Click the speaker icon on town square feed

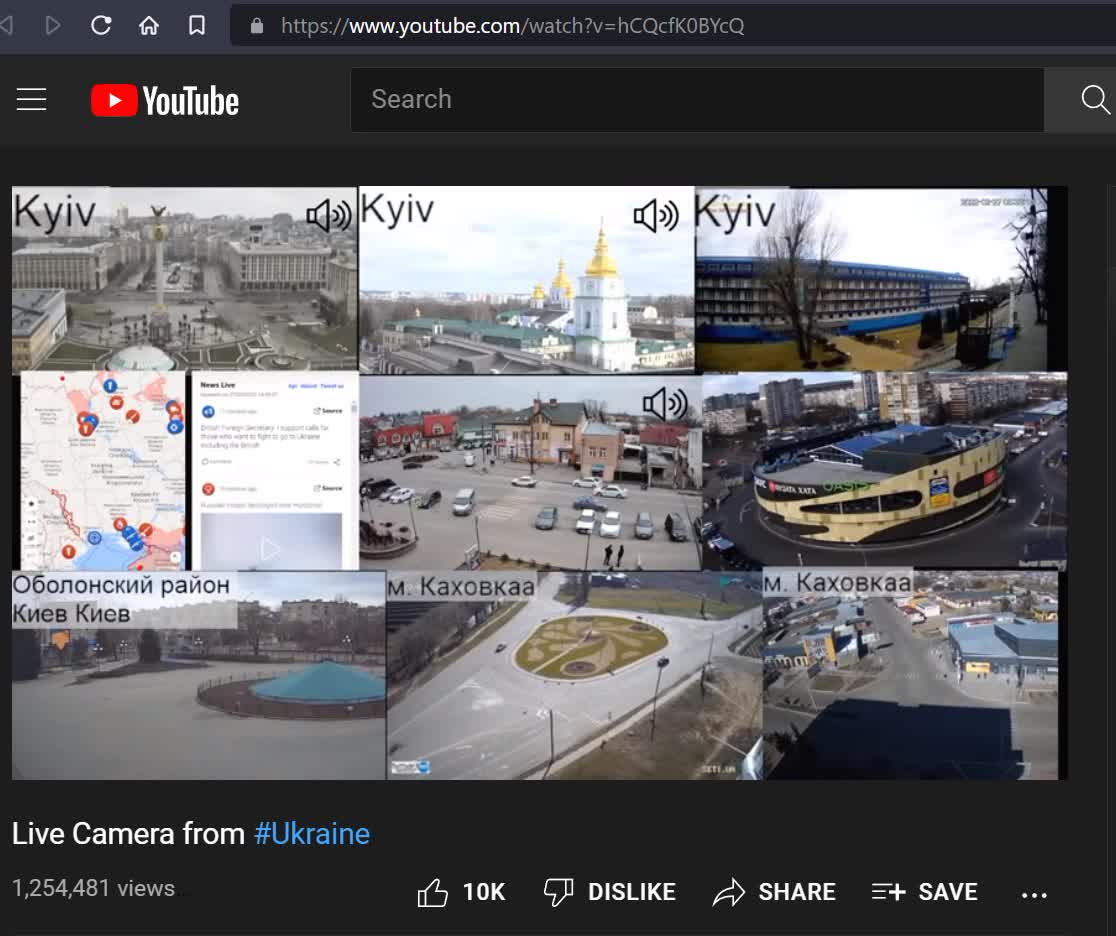point(665,404)
